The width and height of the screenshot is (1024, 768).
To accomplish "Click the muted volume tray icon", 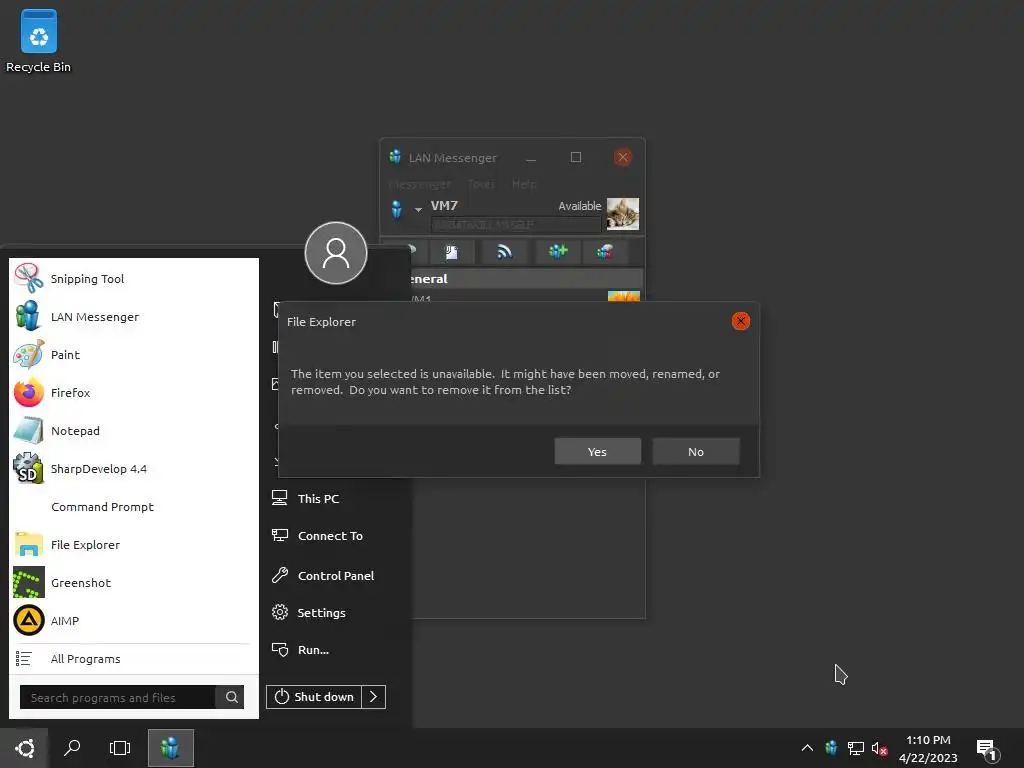I will (879, 749).
